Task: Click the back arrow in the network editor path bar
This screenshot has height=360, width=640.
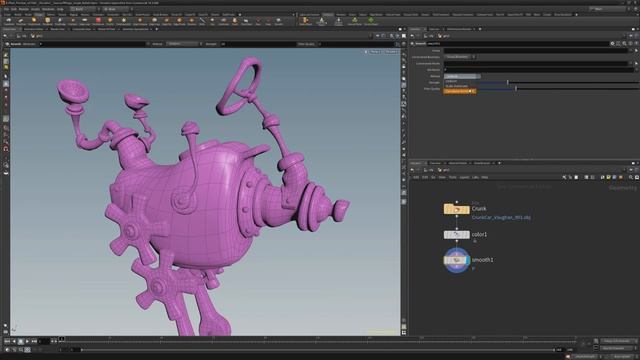Action: point(412,169)
